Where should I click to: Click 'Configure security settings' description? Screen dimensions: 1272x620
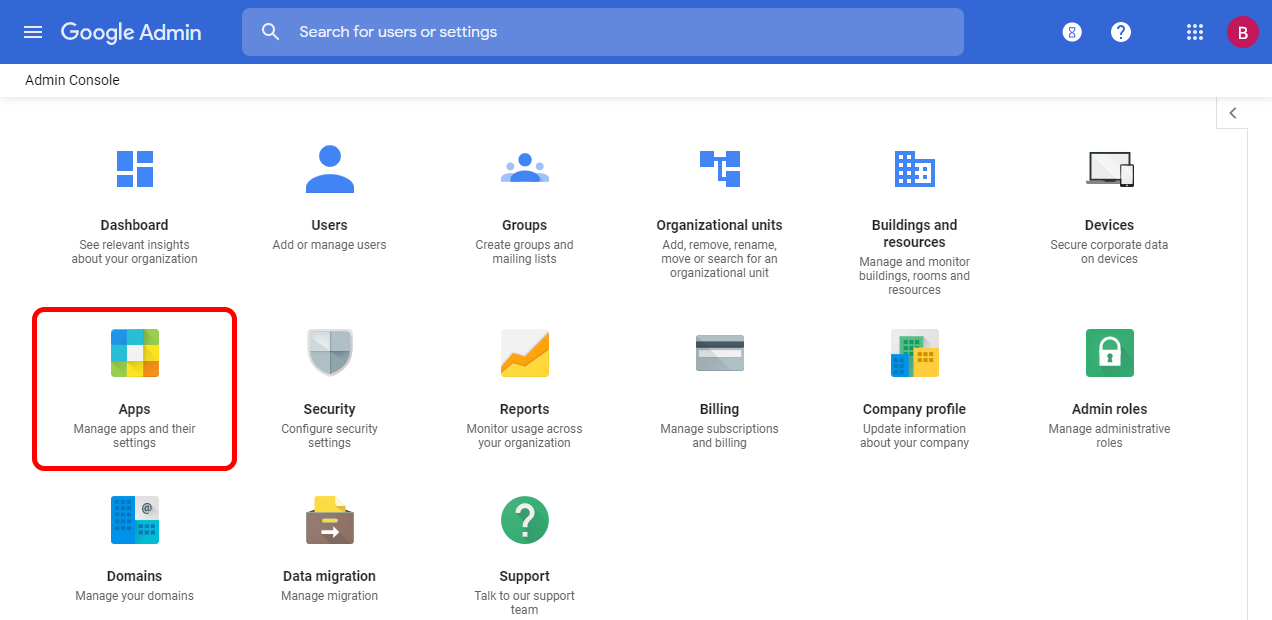click(x=330, y=436)
